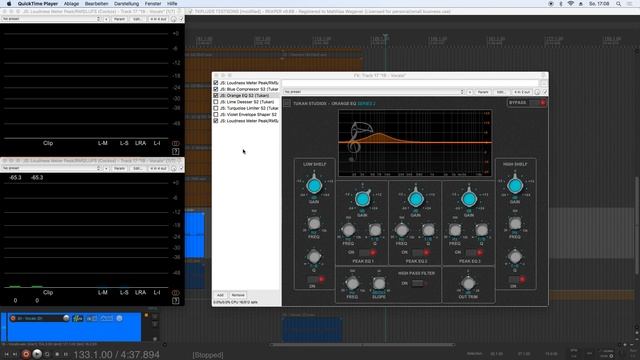The width and height of the screenshot is (640, 360).
Task: Turn the Low Shelf gain knob
Action: [x=314, y=186]
